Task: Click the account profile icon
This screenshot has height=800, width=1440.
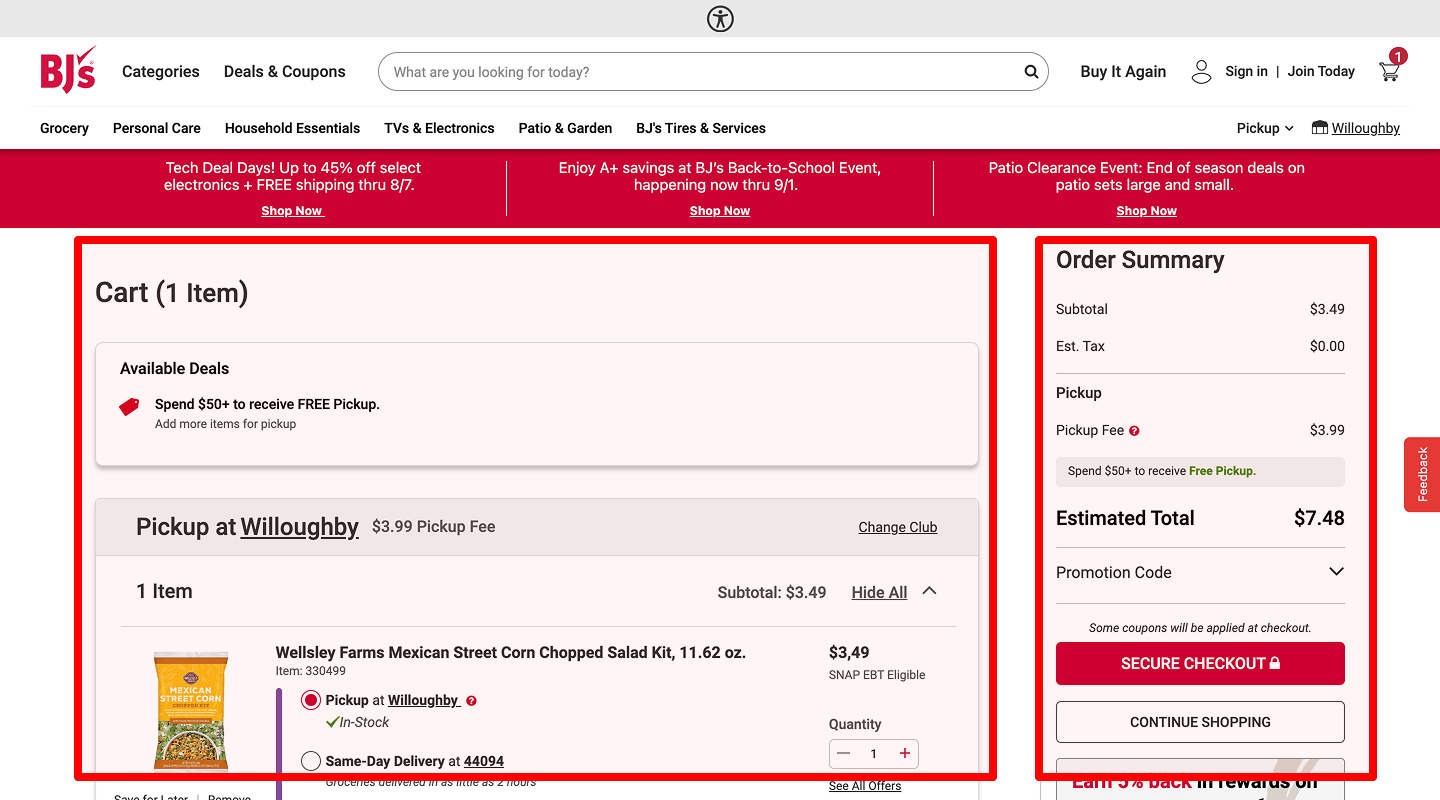Action: (1201, 72)
